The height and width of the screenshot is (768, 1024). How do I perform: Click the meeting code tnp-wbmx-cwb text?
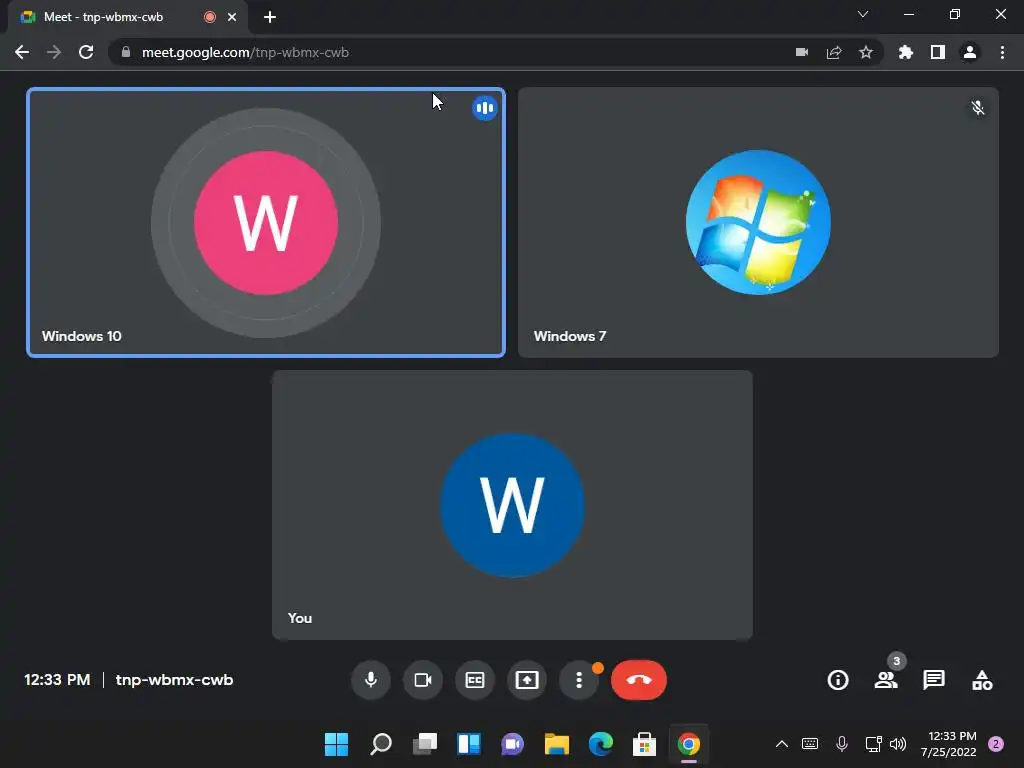(x=174, y=680)
